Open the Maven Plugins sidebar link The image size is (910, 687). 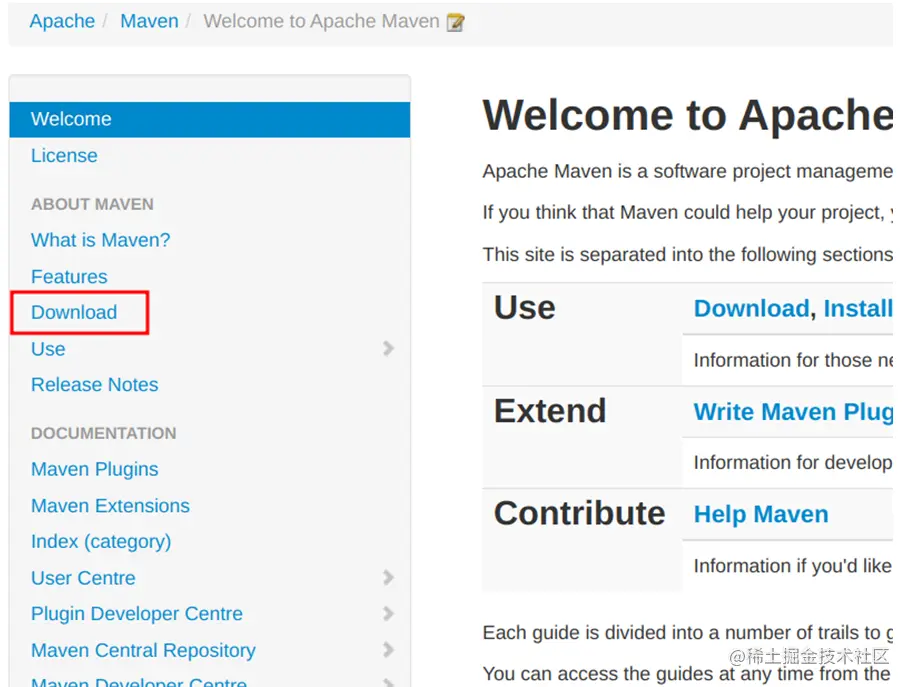[95, 469]
